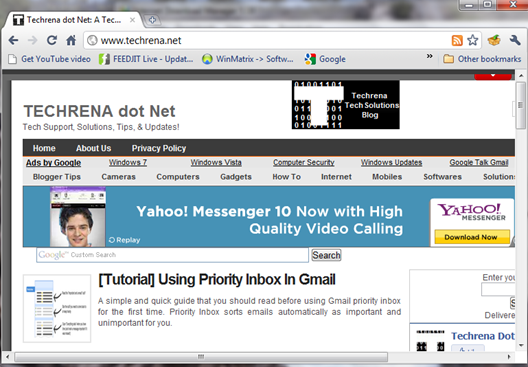Reload the page with the refresh icon

coord(52,40)
